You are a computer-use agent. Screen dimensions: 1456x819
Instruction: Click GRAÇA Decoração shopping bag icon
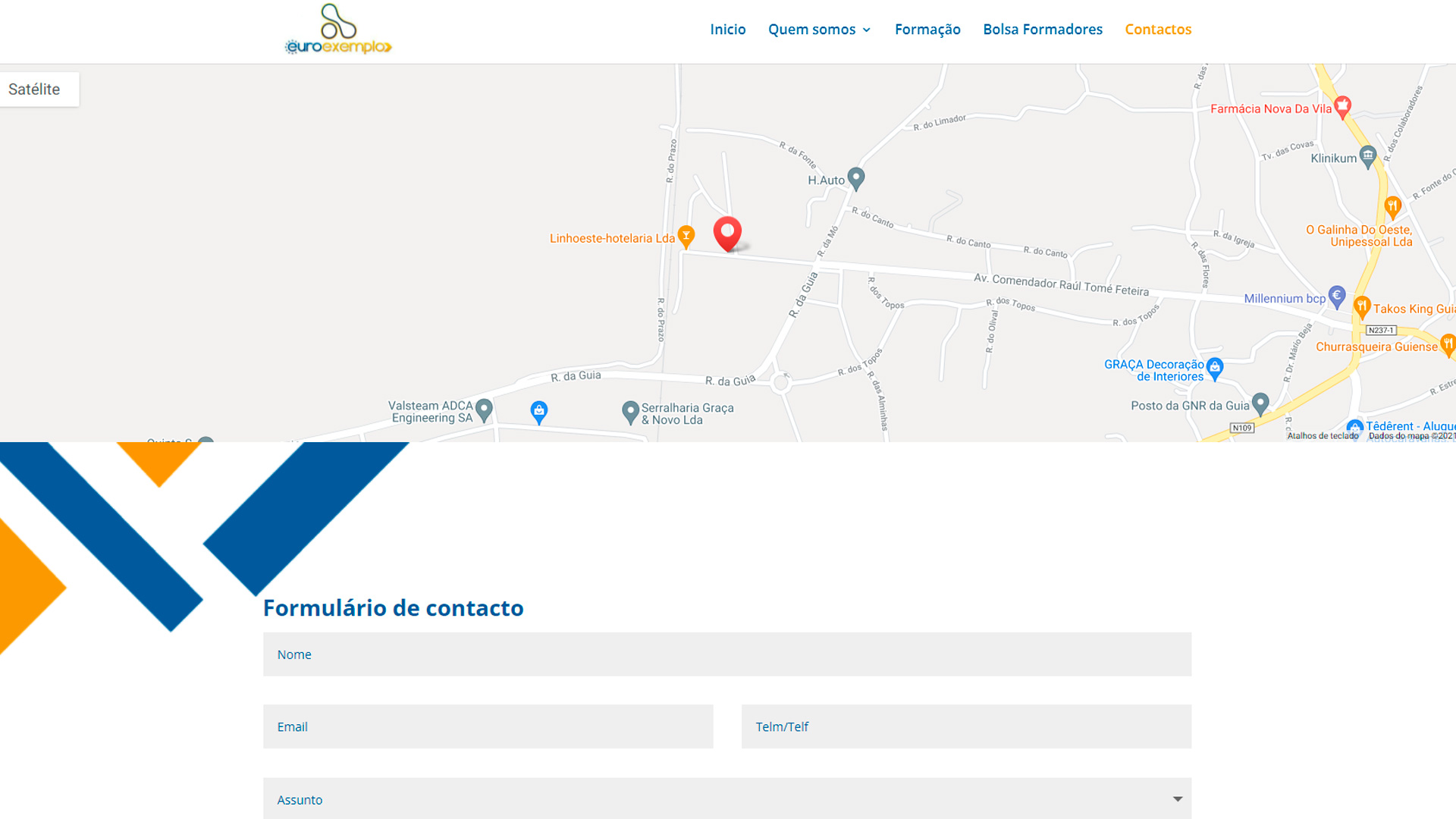(x=1215, y=369)
